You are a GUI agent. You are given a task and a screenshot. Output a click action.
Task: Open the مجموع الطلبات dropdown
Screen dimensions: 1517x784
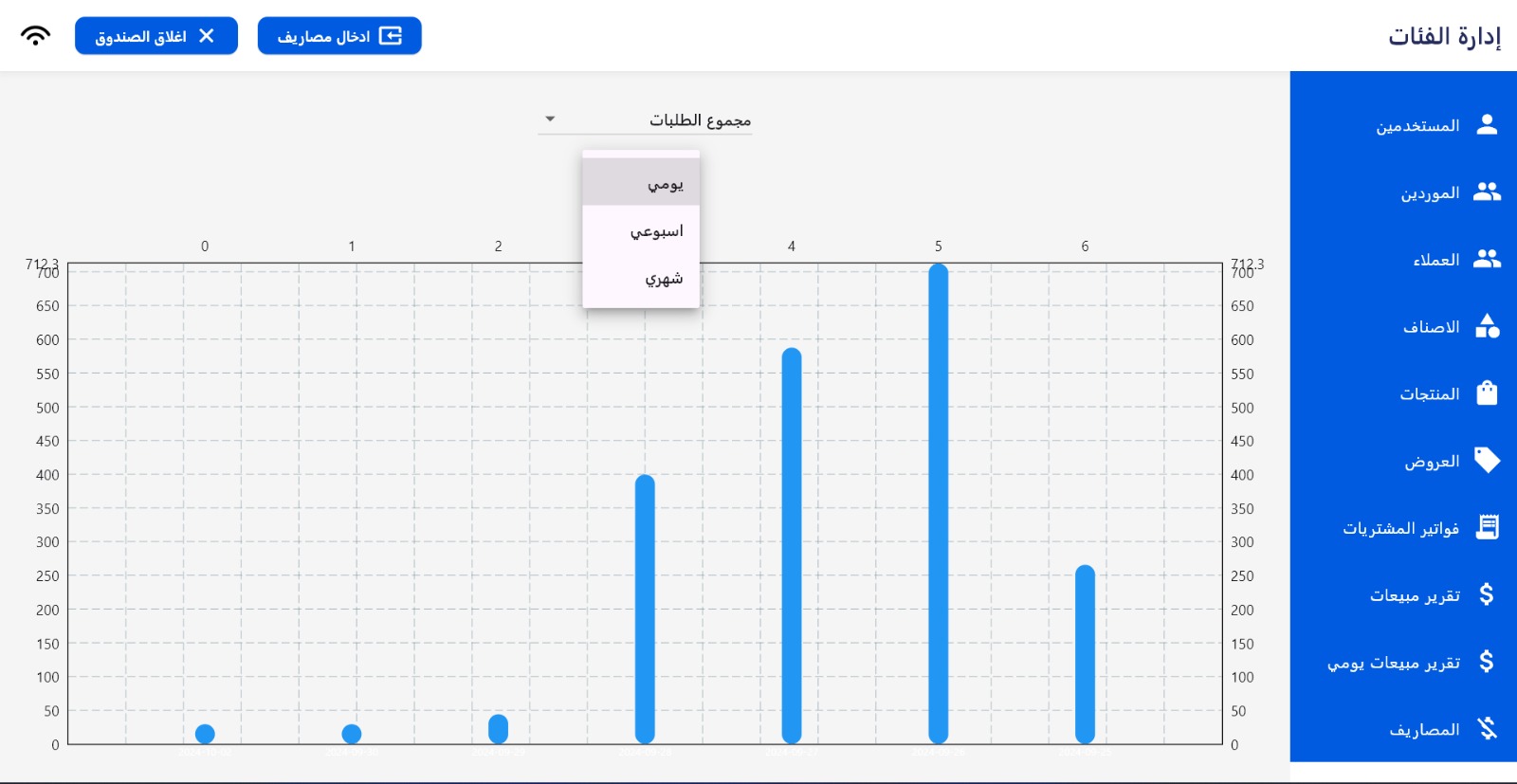[645, 119]
